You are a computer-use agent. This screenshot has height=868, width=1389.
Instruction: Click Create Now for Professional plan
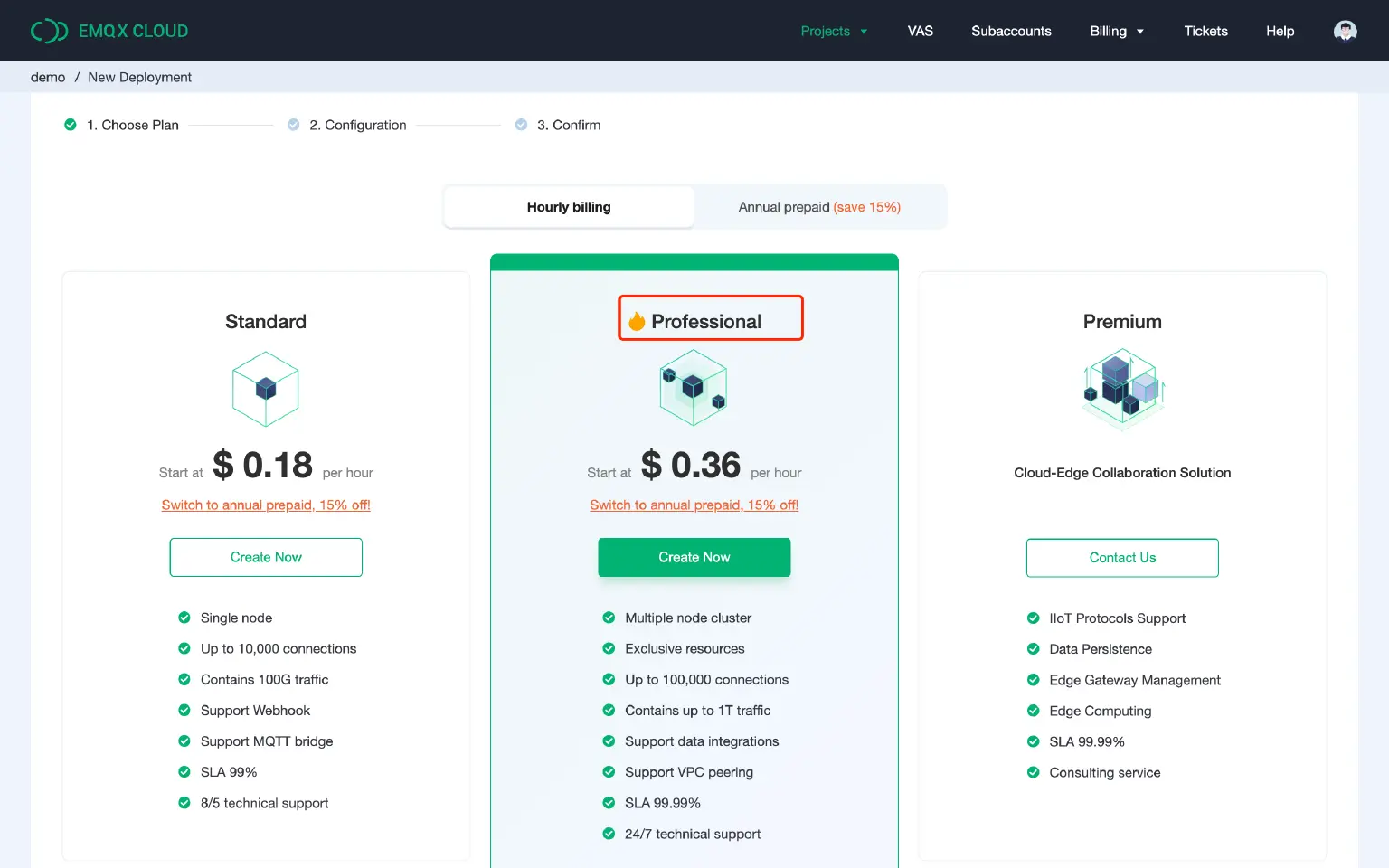694,557
